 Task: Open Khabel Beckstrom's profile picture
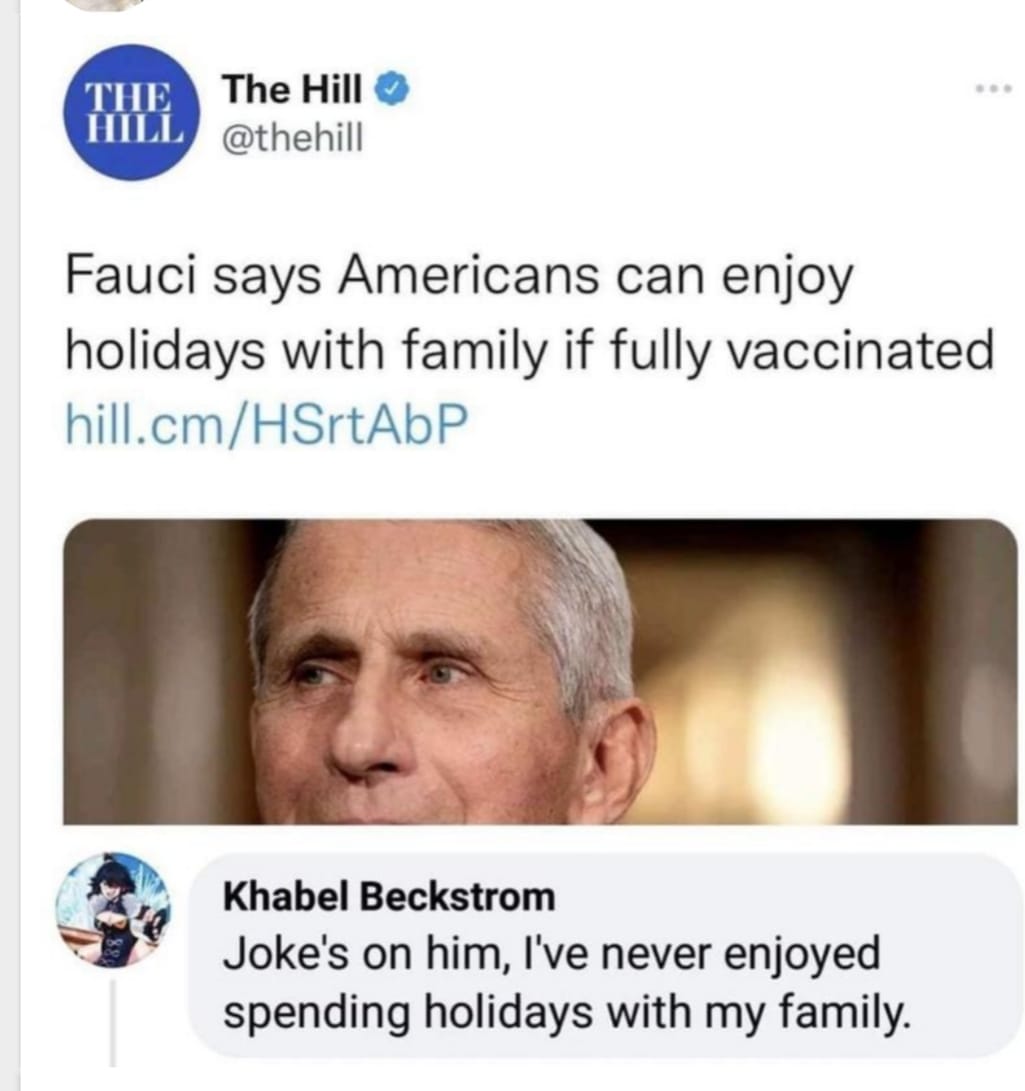pos(113,911)
